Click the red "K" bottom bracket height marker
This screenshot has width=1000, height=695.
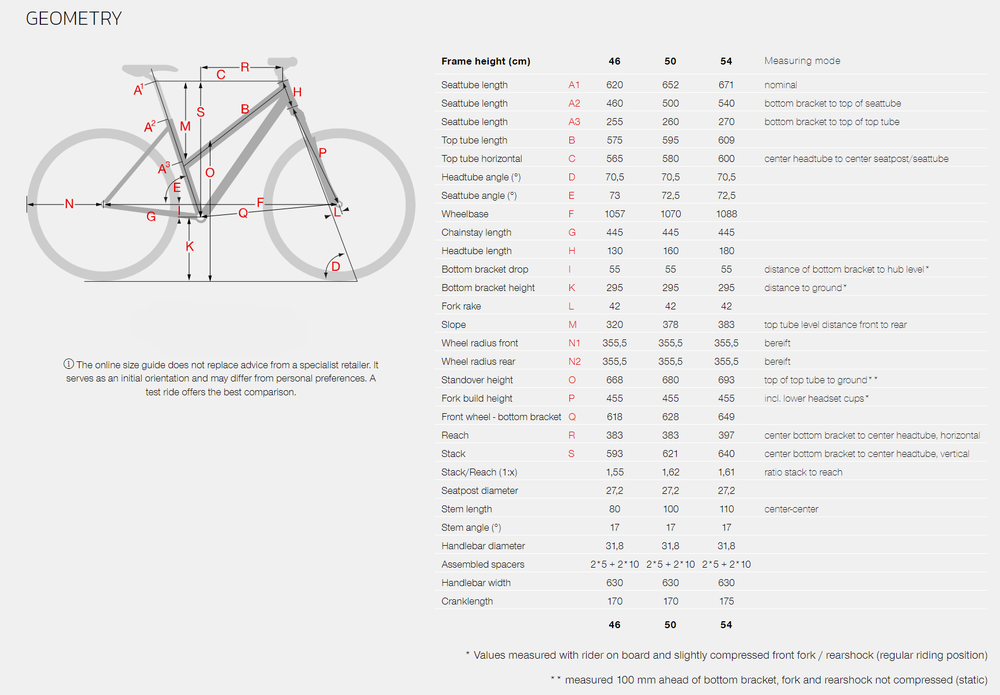(189, 246)
